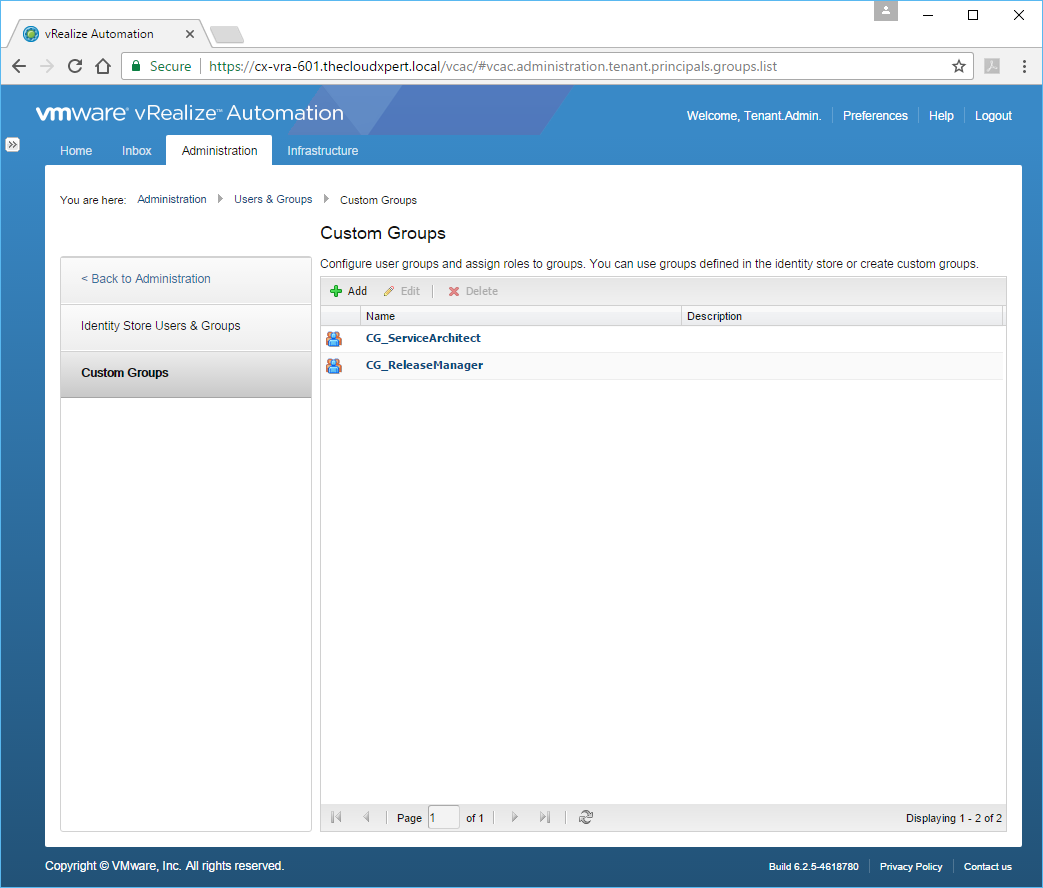1043x888 pixels.
Task: Select Identity Store Users & Groups
Action: pyautogui.click(x=160, y=326)
